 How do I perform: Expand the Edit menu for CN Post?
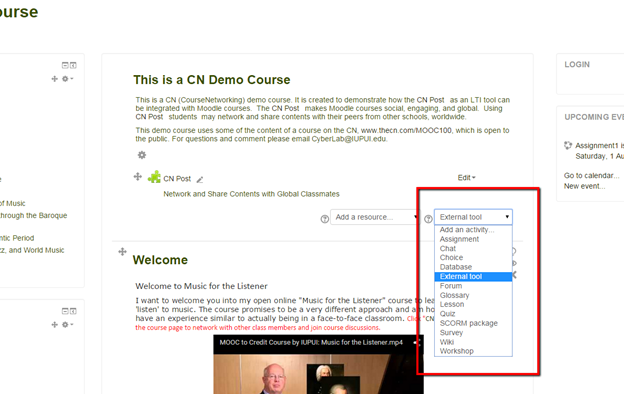coord(466,177)
